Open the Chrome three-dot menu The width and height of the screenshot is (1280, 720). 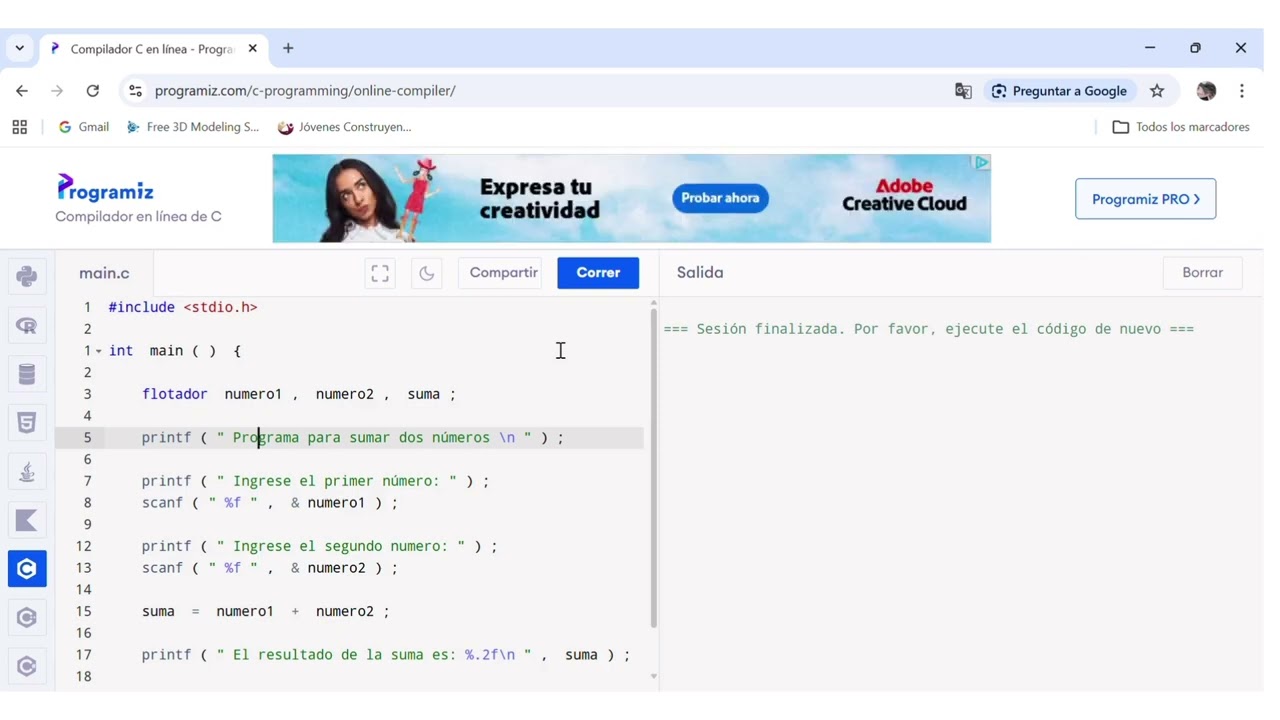tap(1242, 91)
